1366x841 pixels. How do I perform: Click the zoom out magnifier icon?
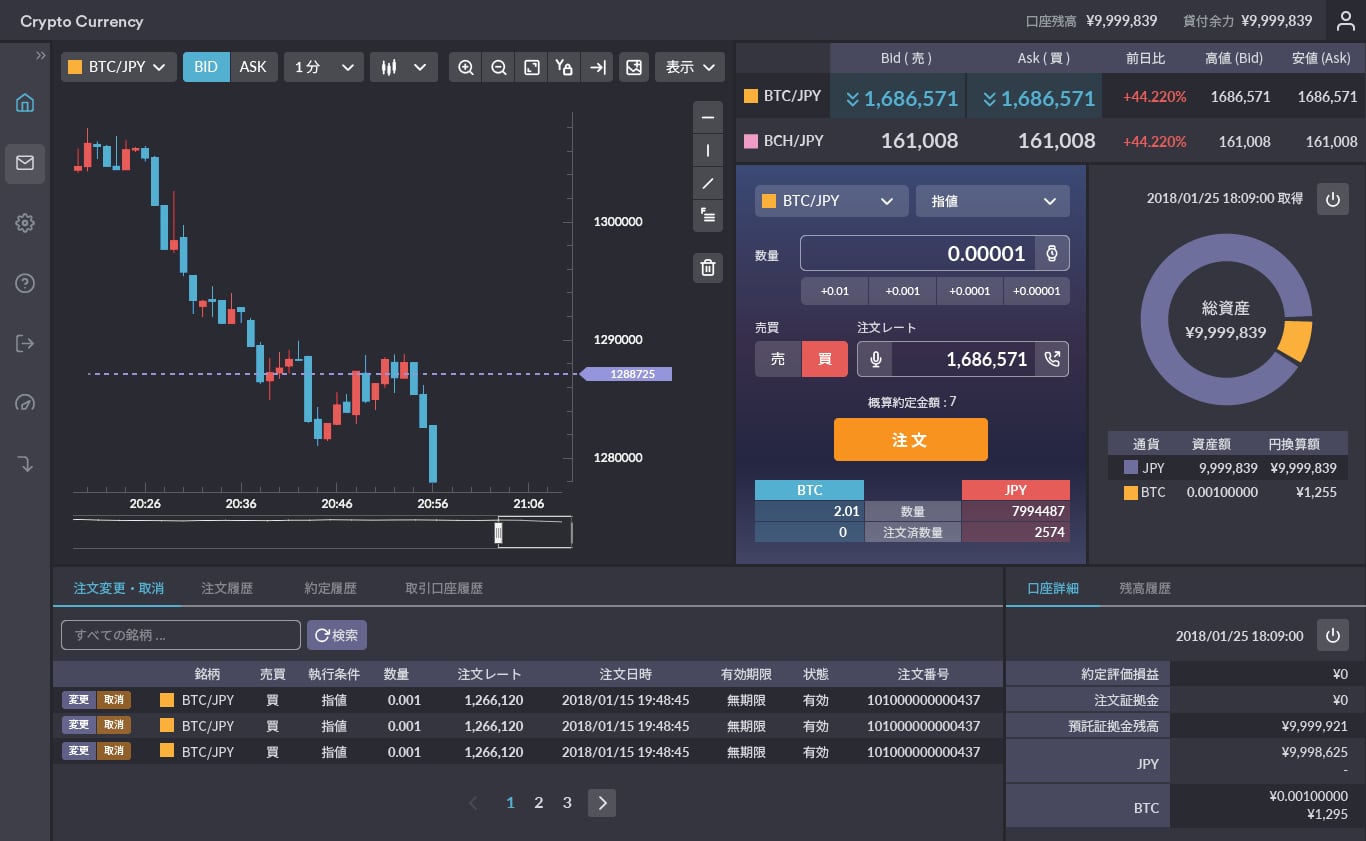[498, 67]
